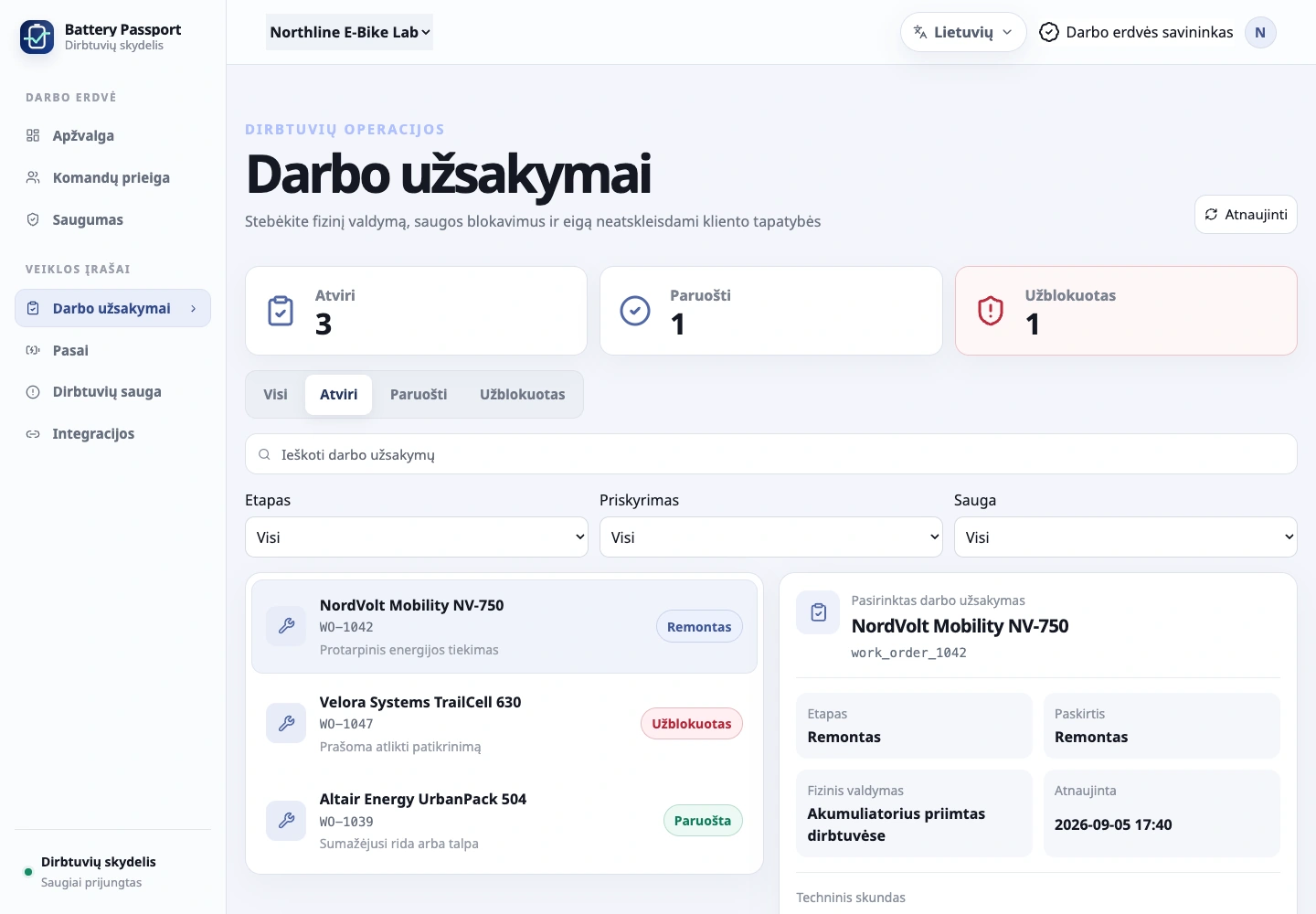The width and height of the screenshot is (1316, 914).
Task: Focus the Ieškoti darbo užsakymų search field
Action: (771, 454)
